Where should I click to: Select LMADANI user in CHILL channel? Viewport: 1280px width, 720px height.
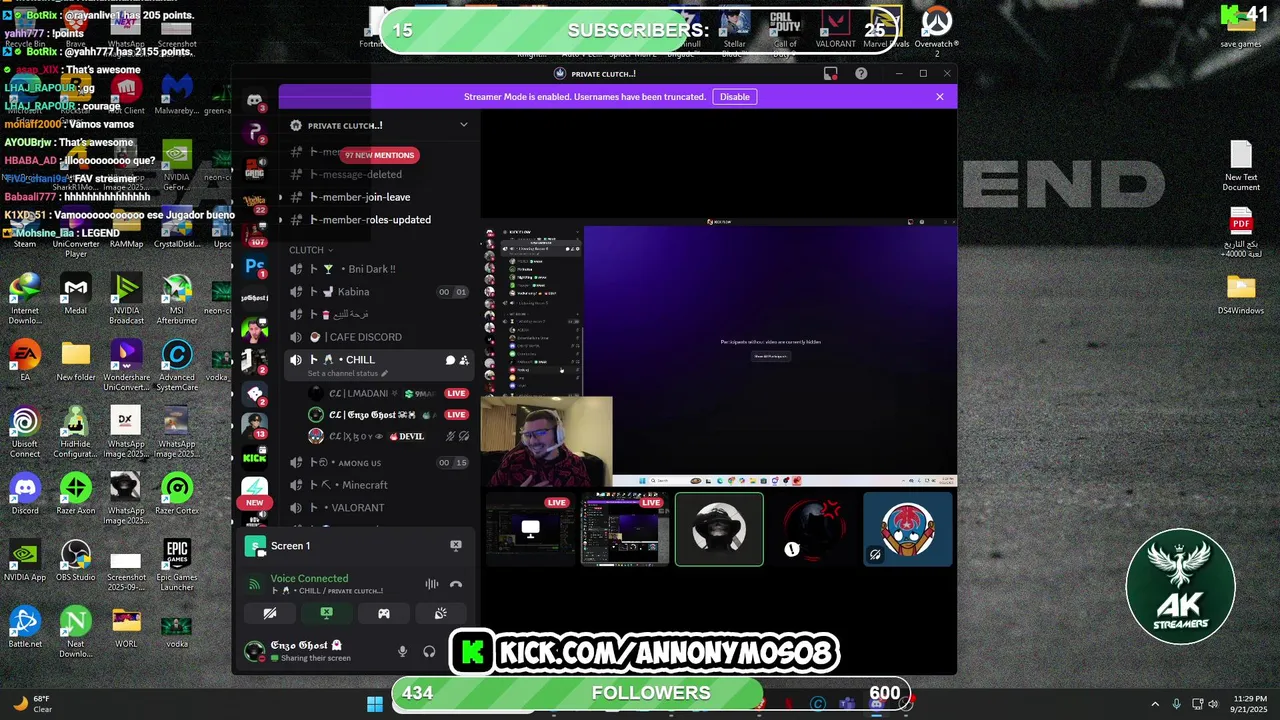click(x=388, y=394)
